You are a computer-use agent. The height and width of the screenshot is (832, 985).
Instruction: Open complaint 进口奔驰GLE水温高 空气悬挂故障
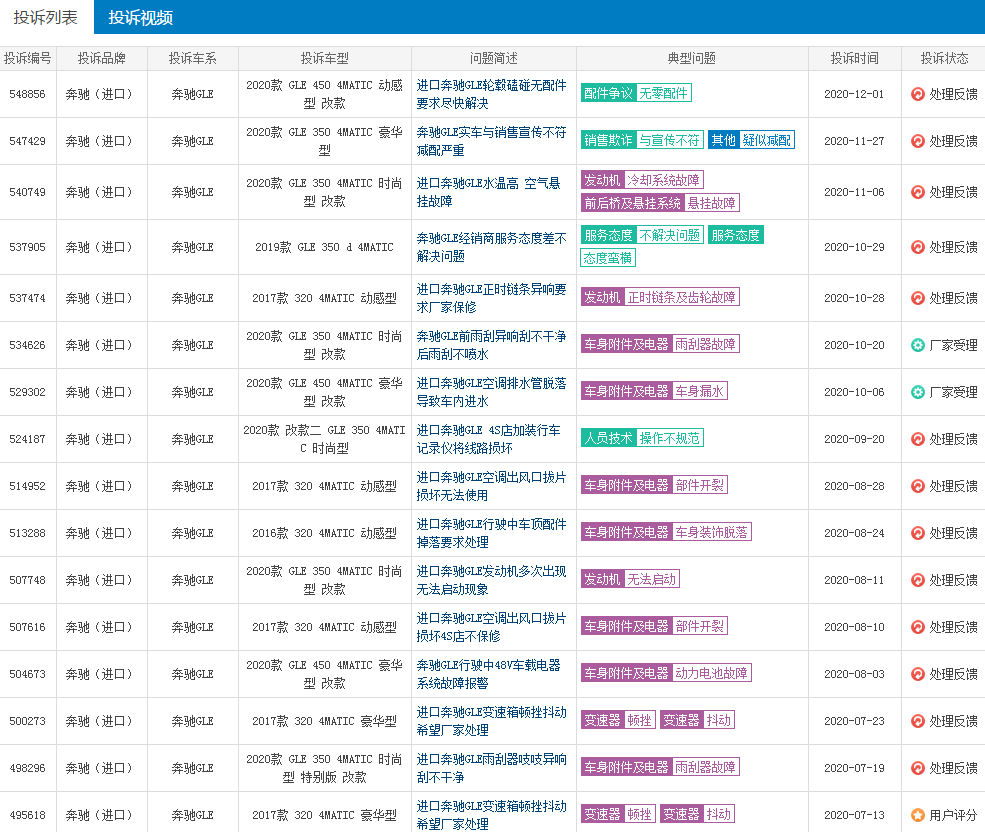click(x=488, y=192)
